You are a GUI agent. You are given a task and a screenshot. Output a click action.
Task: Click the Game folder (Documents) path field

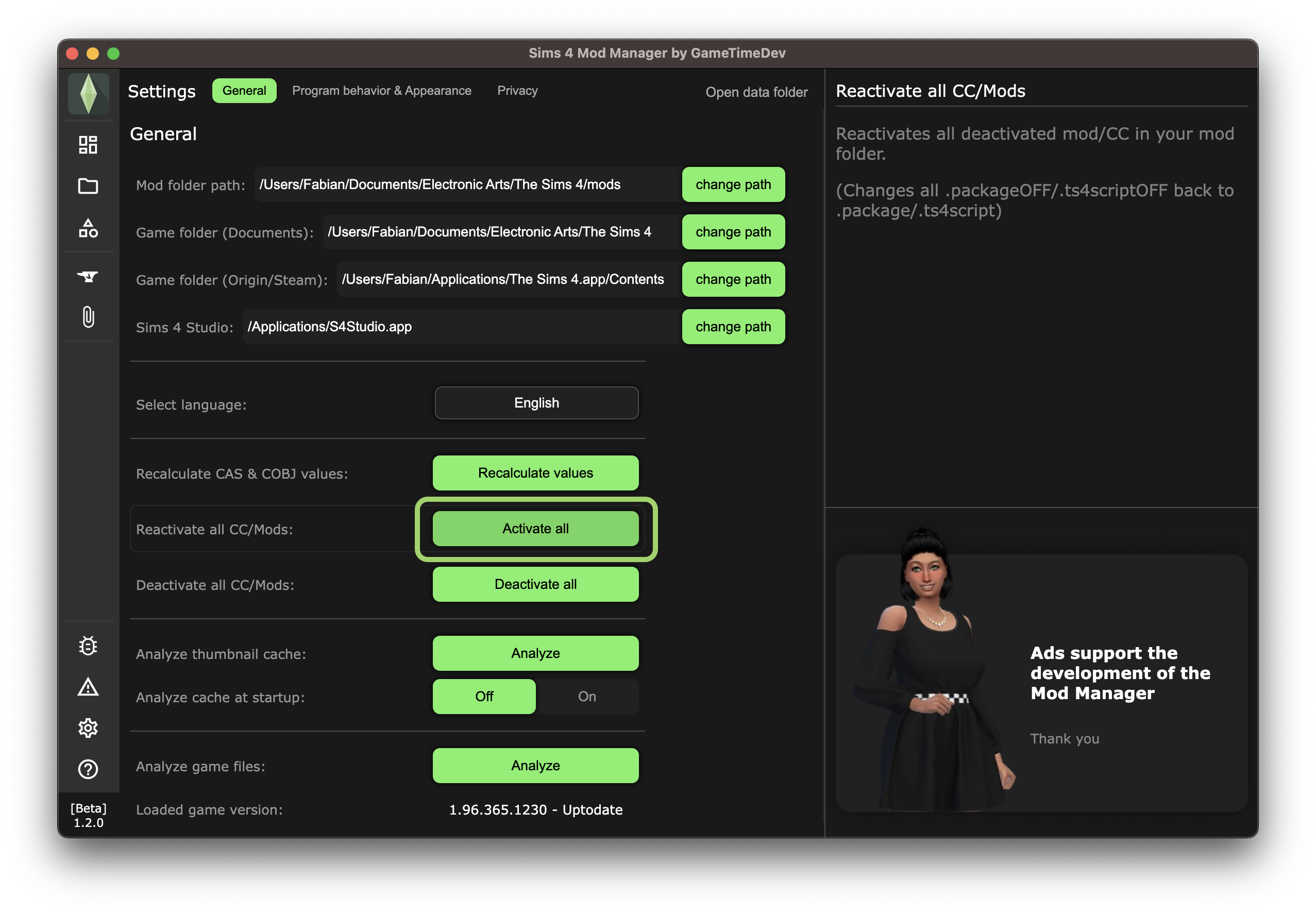(x=502, y=232)
